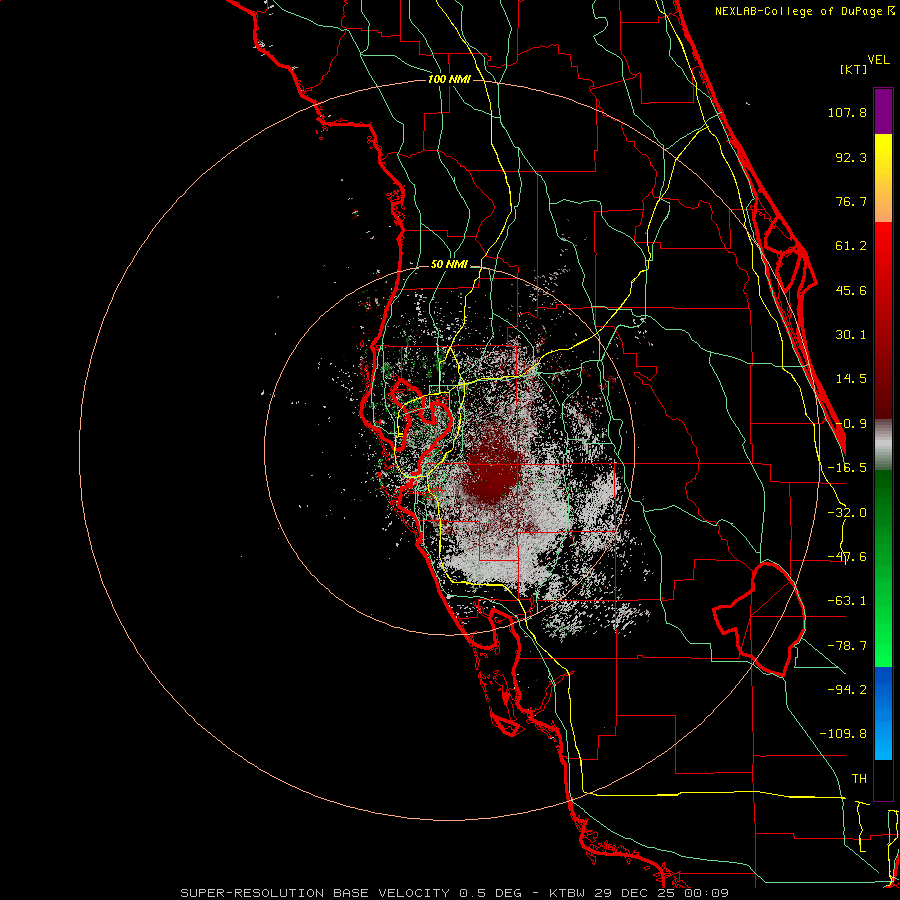This screenshot has width=900, height=900.
Task: Select the red gradient segment of color bar
Action: click(x=883, y=320)
